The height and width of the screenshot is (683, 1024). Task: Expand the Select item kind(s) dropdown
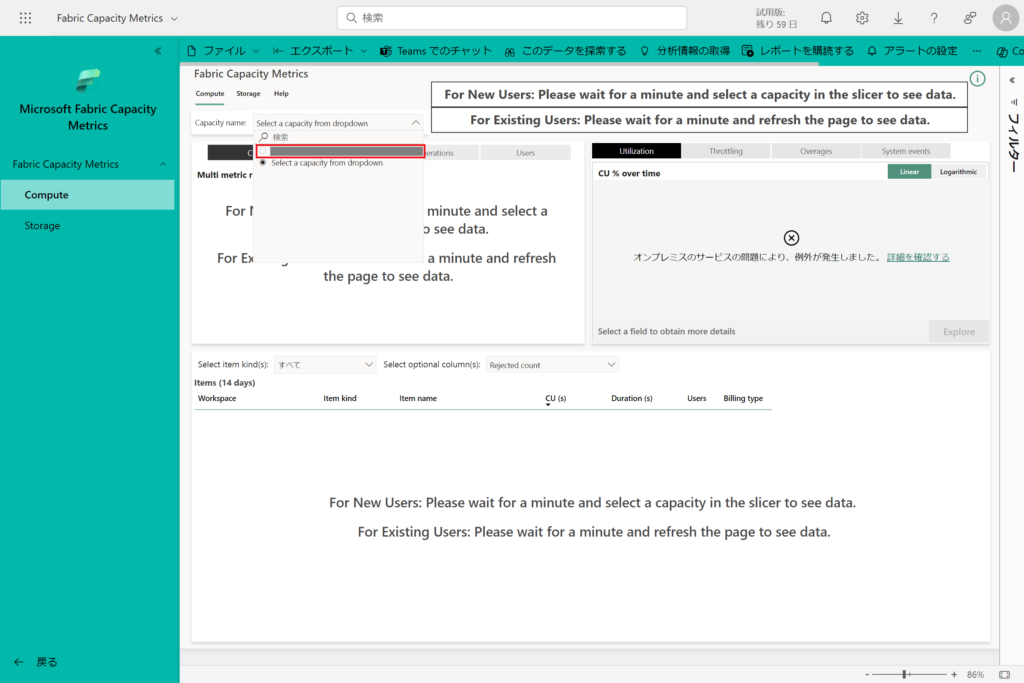point(325,365)
